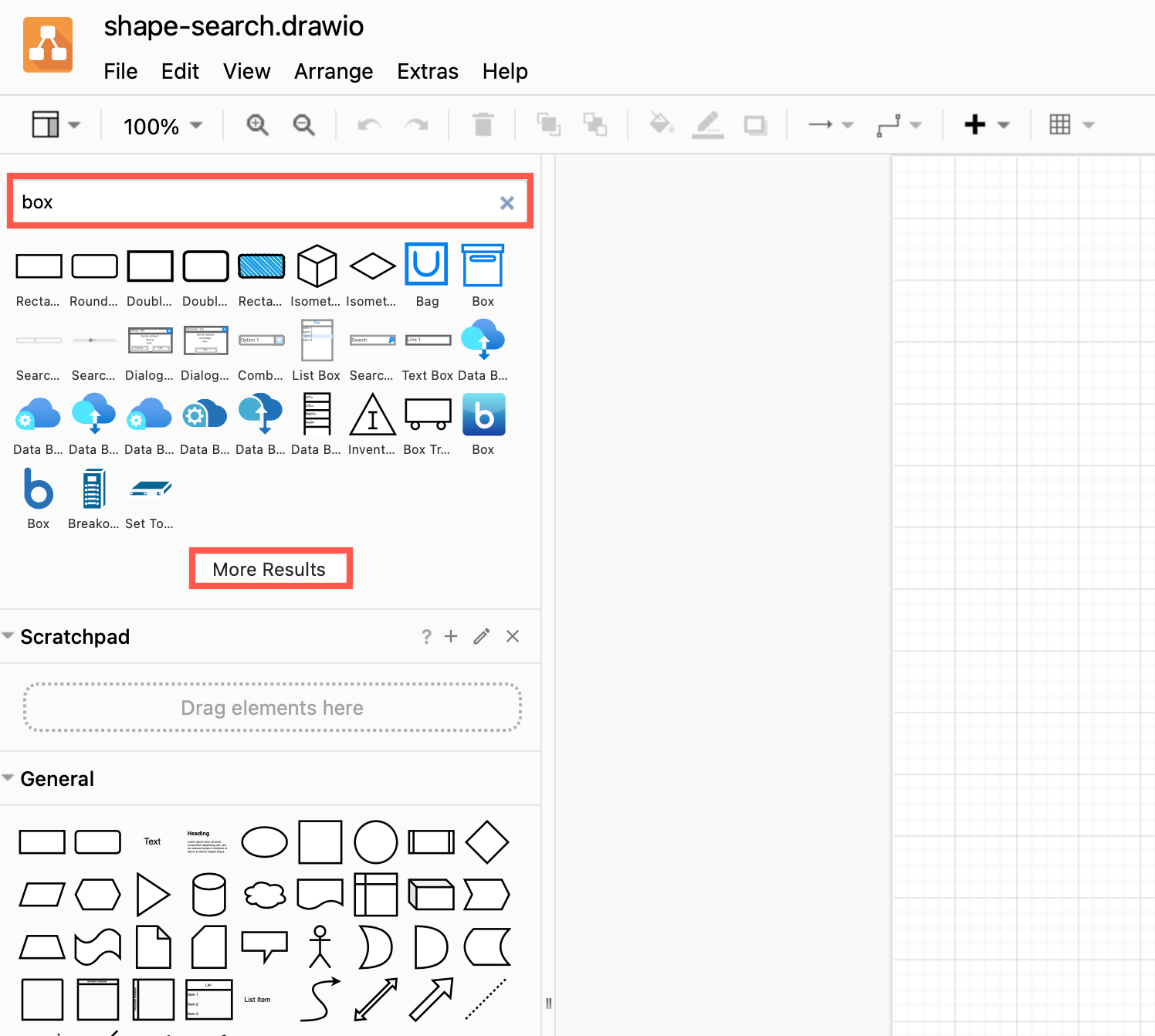Click the scratchpad edit pencil icon
This screenshot has height=1036, width=1155.
tap(481, 636)
